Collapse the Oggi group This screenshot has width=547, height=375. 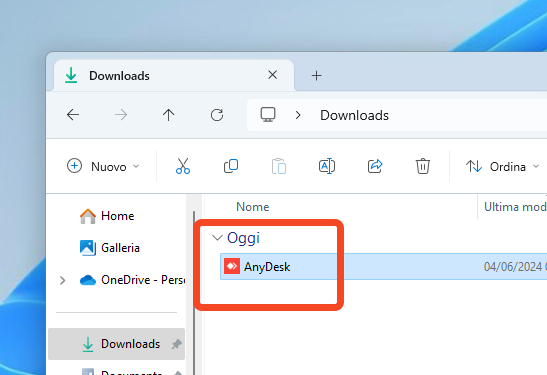pos(217,238)
